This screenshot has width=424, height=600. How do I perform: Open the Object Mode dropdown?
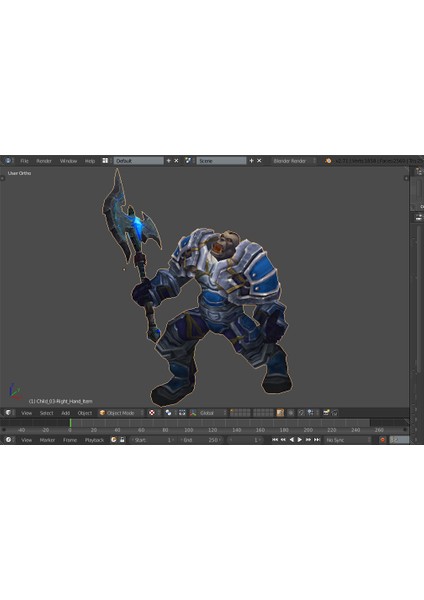tap(121, 413)
